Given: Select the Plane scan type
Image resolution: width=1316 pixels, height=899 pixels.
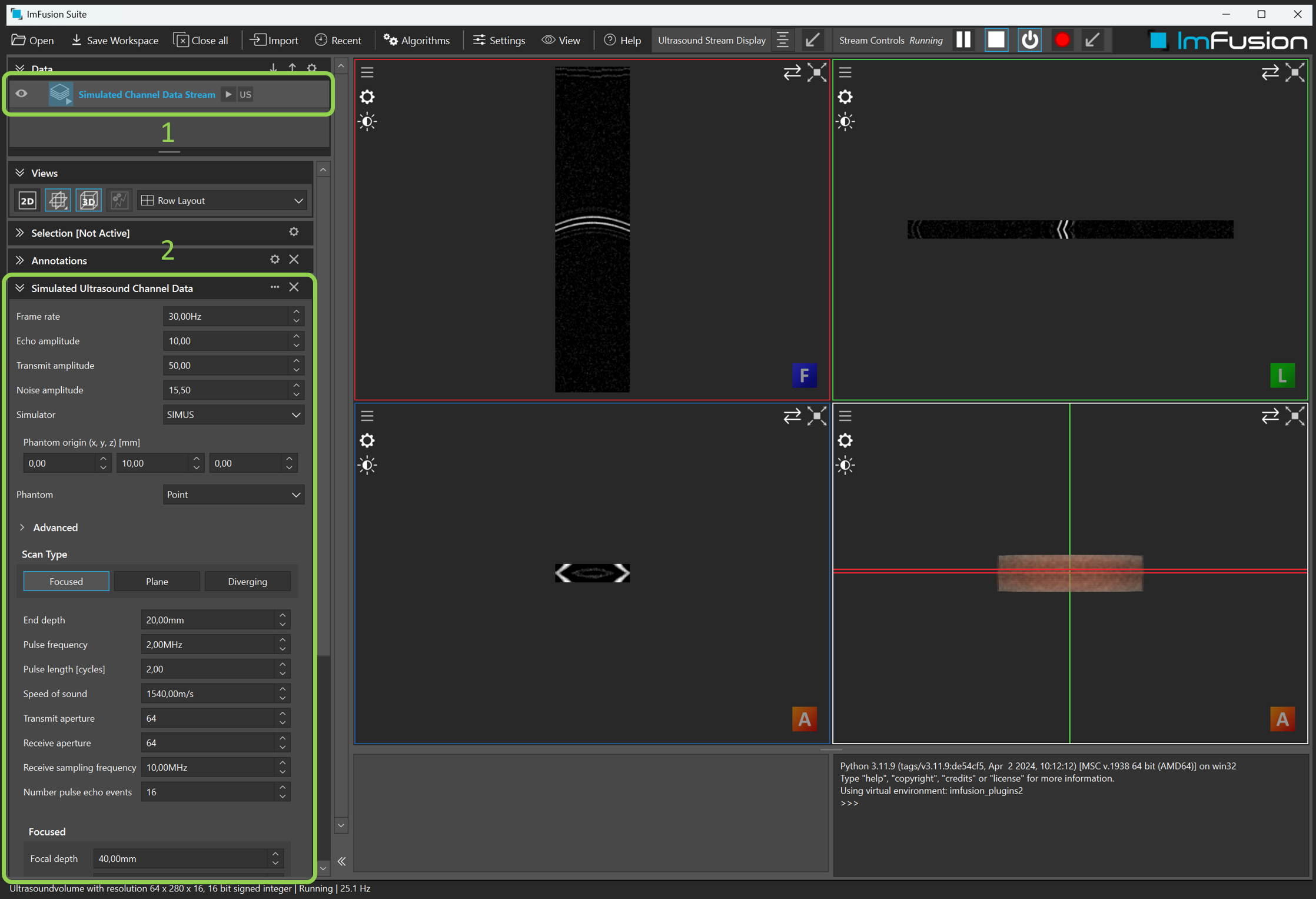Looking at the screenshot, I should click(x=157, y=581).
